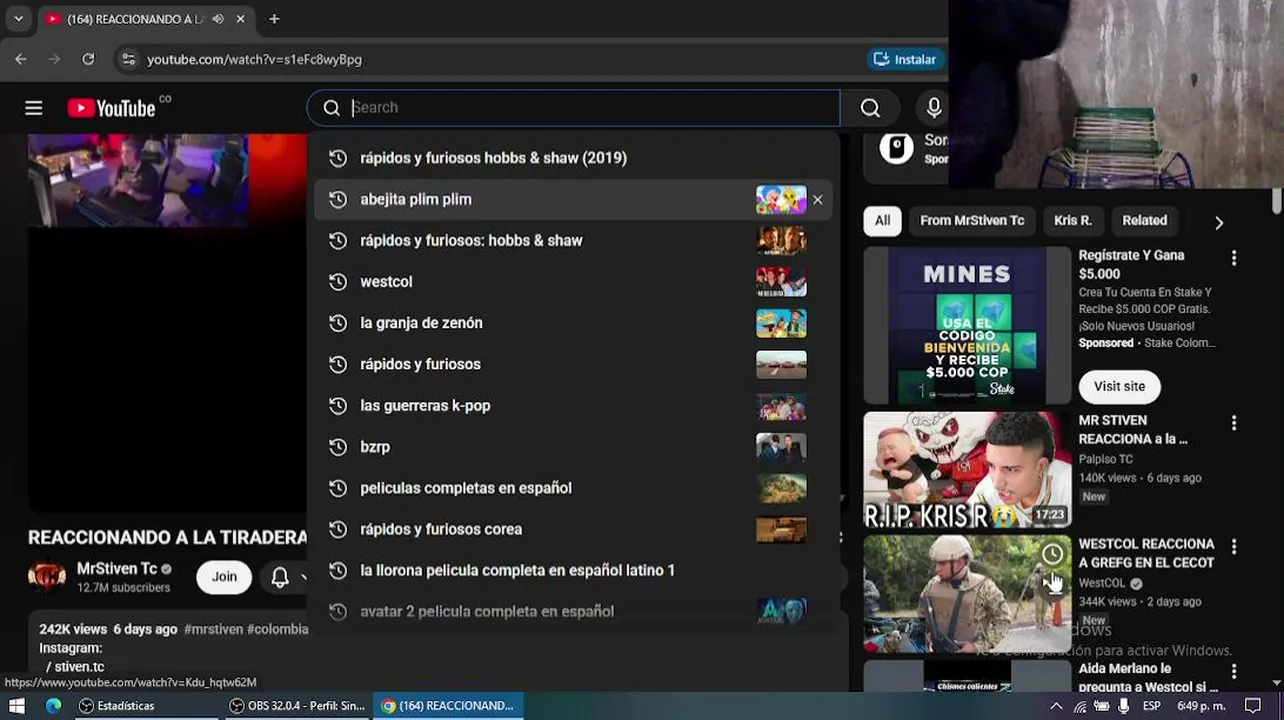Viewport: 1284px width, 720px height.
Task: Add Westcol video to Watch later
Action: (1053, 554)
